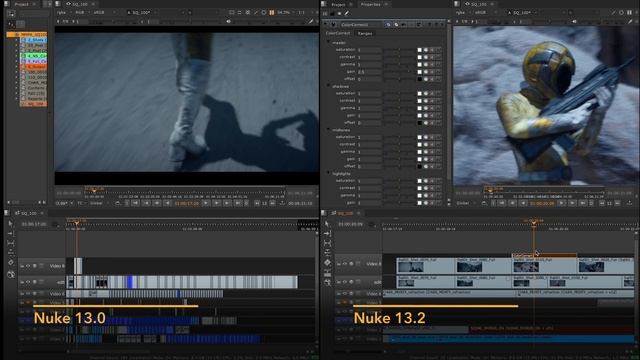
Task: Play forward in the Nuke 13.0 viewer
Action: 206,203
